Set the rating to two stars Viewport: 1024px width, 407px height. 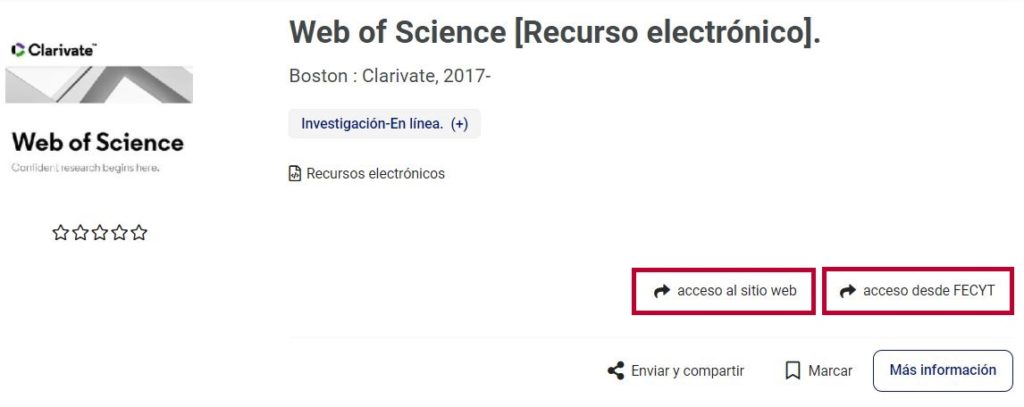pos(80,233)
